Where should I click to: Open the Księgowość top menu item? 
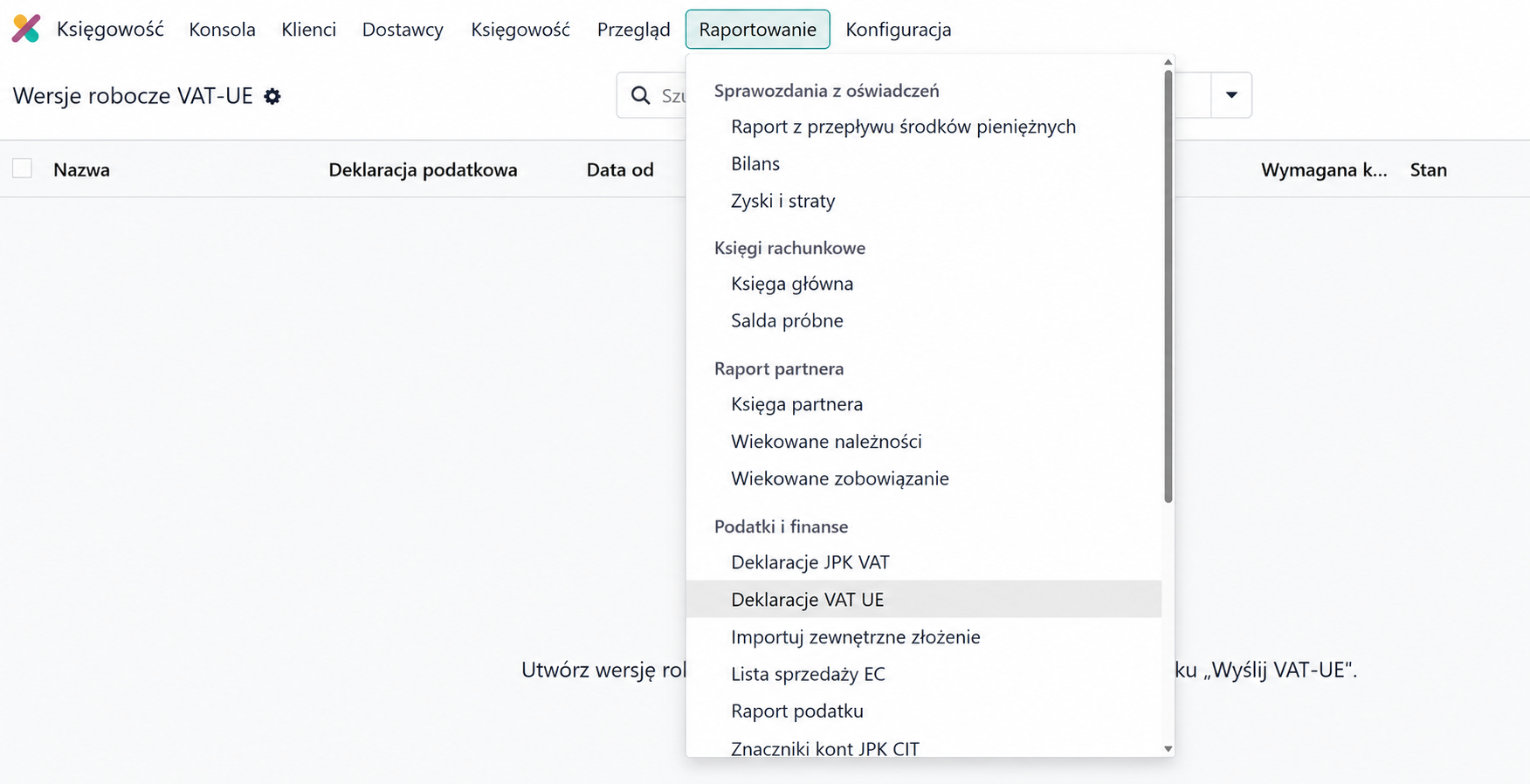tap(520, 29)
